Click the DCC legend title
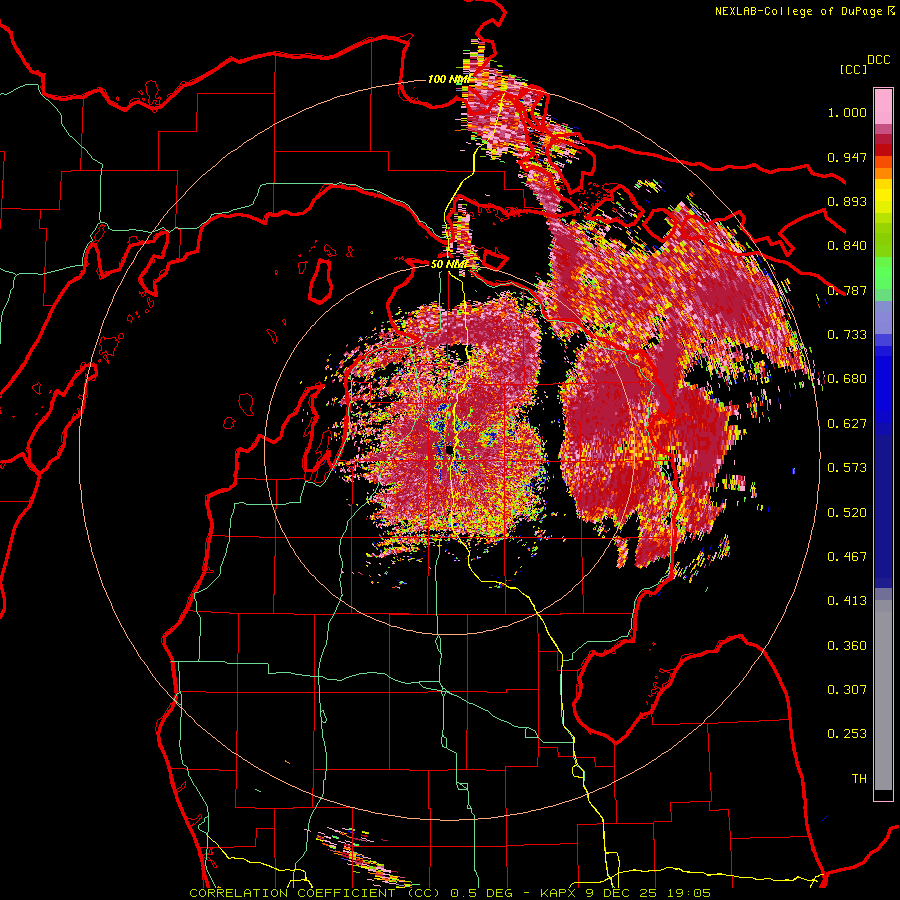This screenshot has height=900, width=900. coord(878,60)
